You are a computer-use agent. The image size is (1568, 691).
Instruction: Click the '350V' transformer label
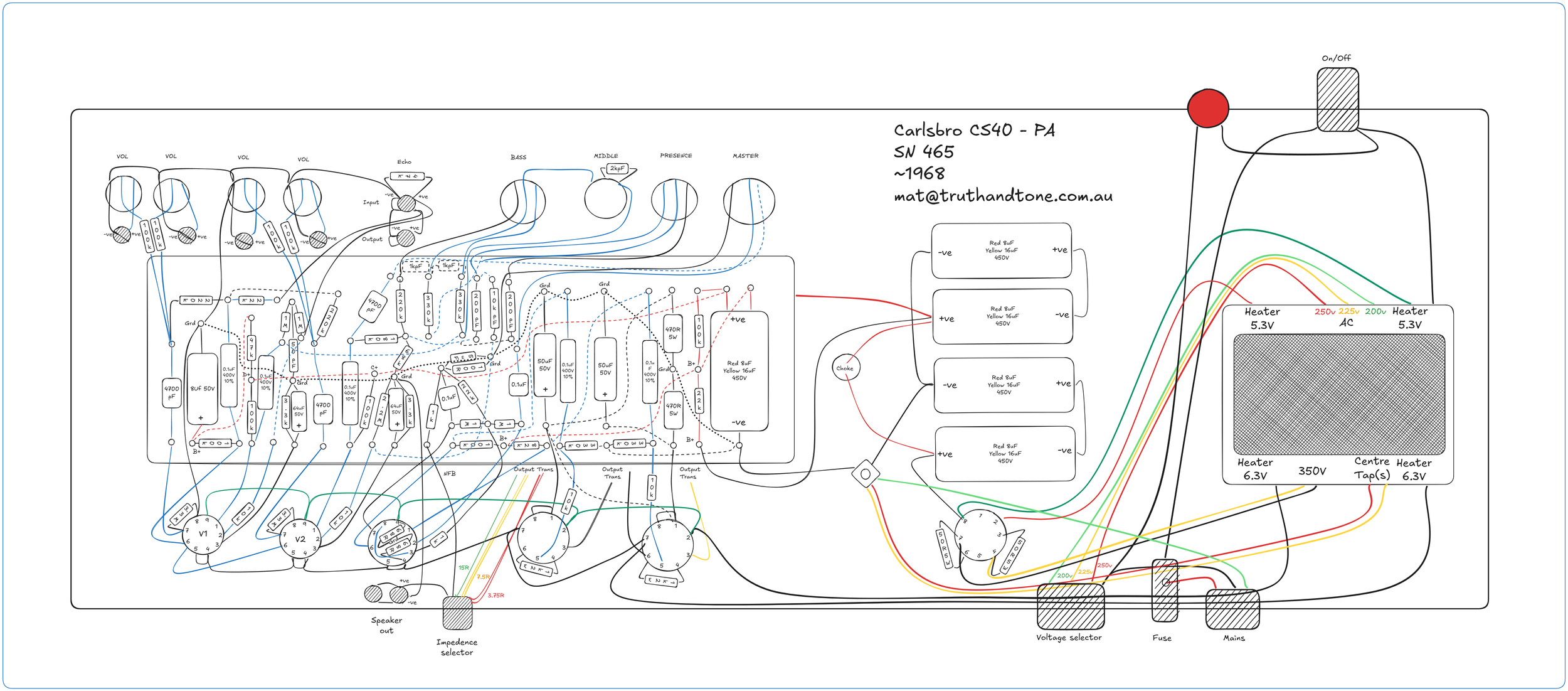(1312, 471)
